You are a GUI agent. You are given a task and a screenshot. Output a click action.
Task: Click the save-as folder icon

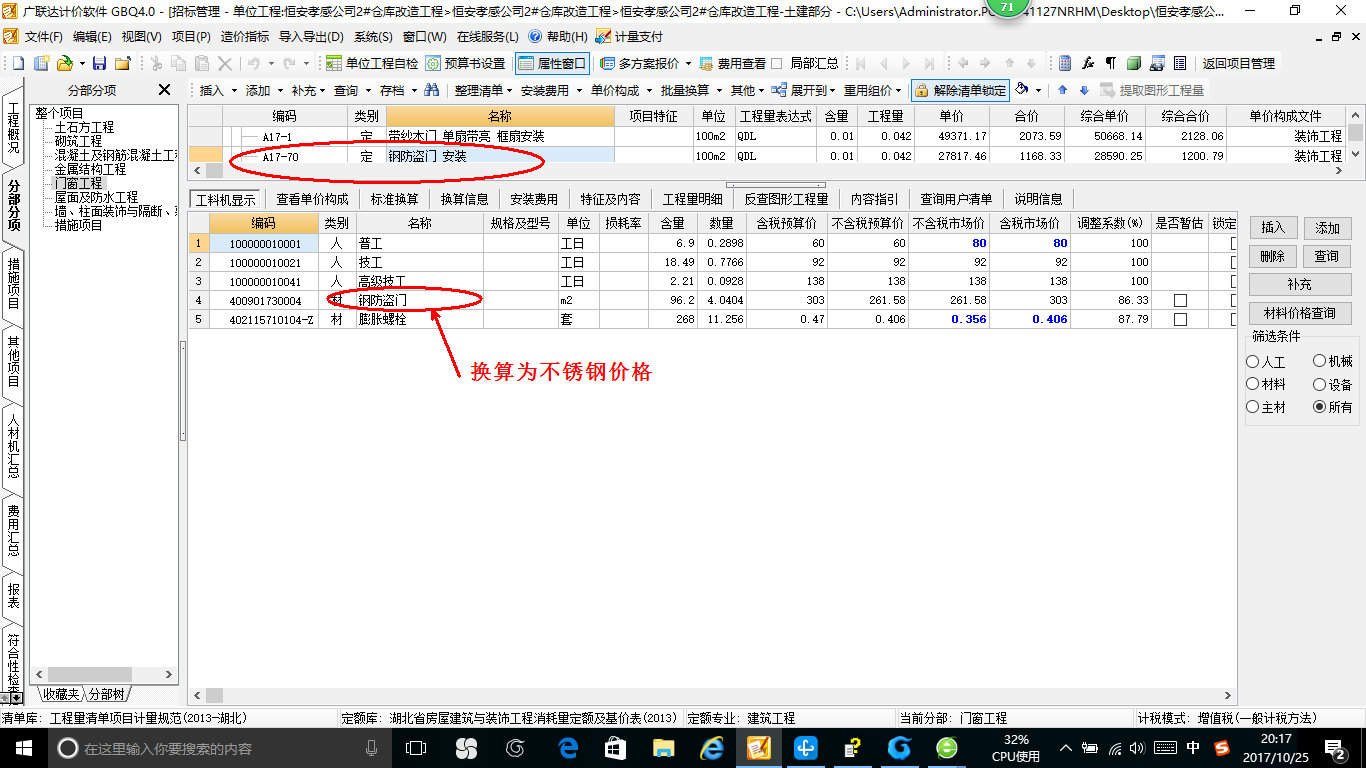point(122,63)
